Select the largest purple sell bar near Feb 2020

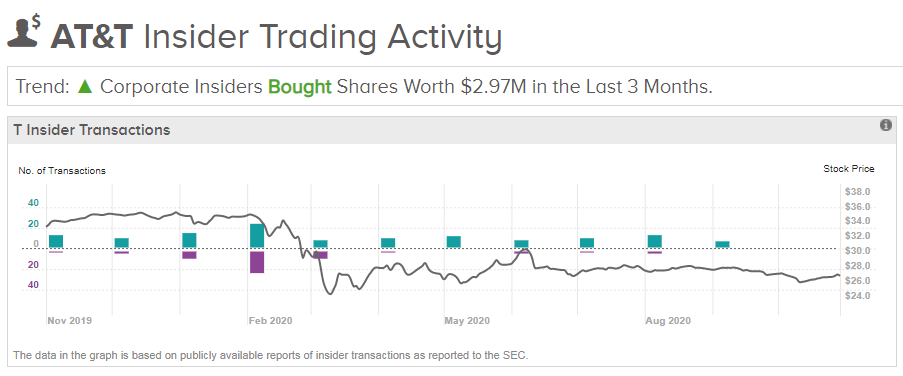[257, 262]
